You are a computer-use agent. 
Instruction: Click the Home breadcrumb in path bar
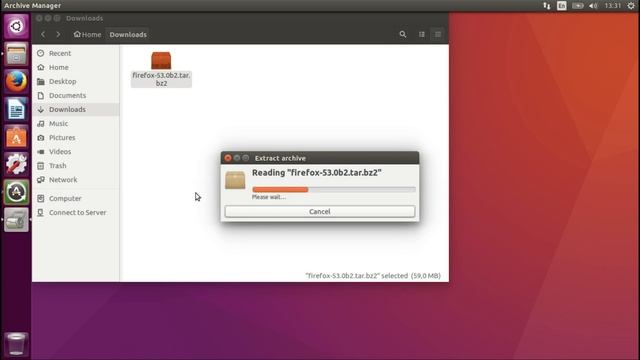(x=87, y=34)
